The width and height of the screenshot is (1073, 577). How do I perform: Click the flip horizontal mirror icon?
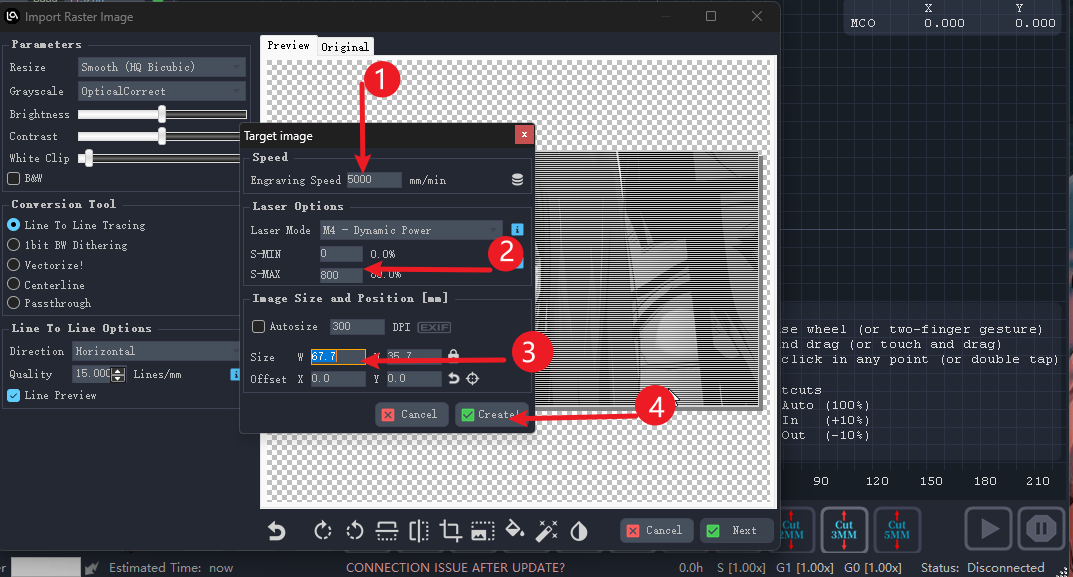click(419, 532)
